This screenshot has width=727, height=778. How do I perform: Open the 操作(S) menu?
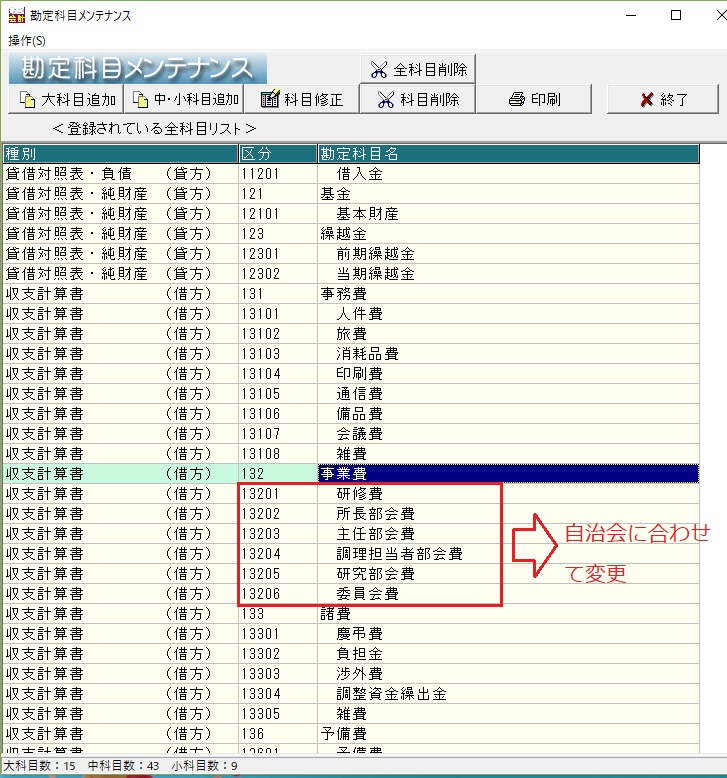(x=27, y=40)
